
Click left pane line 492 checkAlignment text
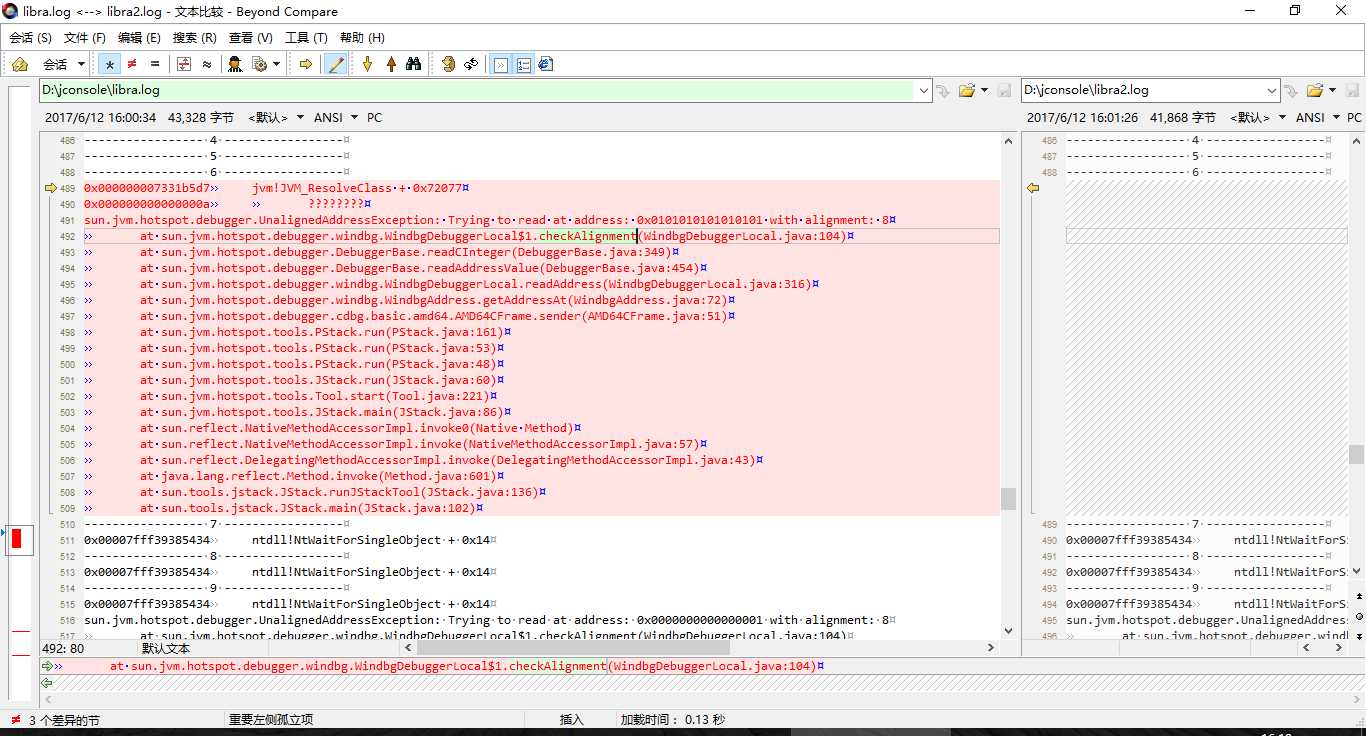[x=587, y=236]
